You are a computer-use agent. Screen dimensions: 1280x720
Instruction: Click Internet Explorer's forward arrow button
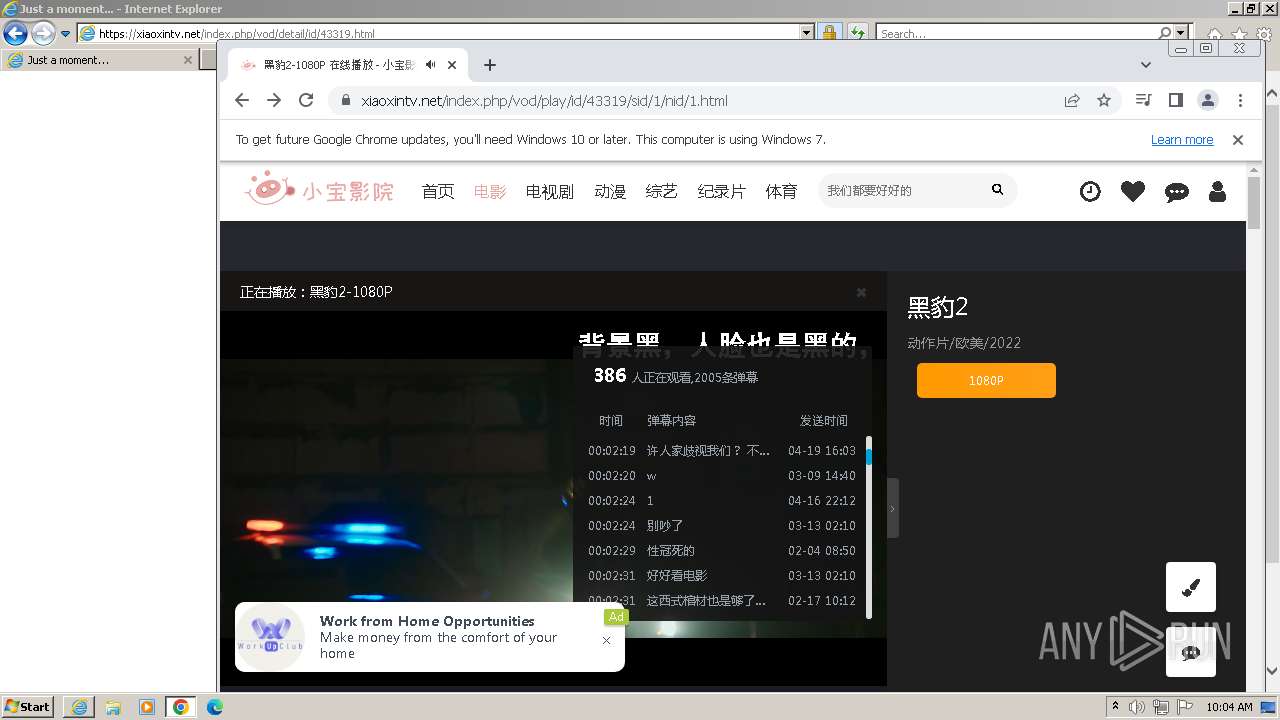pos(43,33)
